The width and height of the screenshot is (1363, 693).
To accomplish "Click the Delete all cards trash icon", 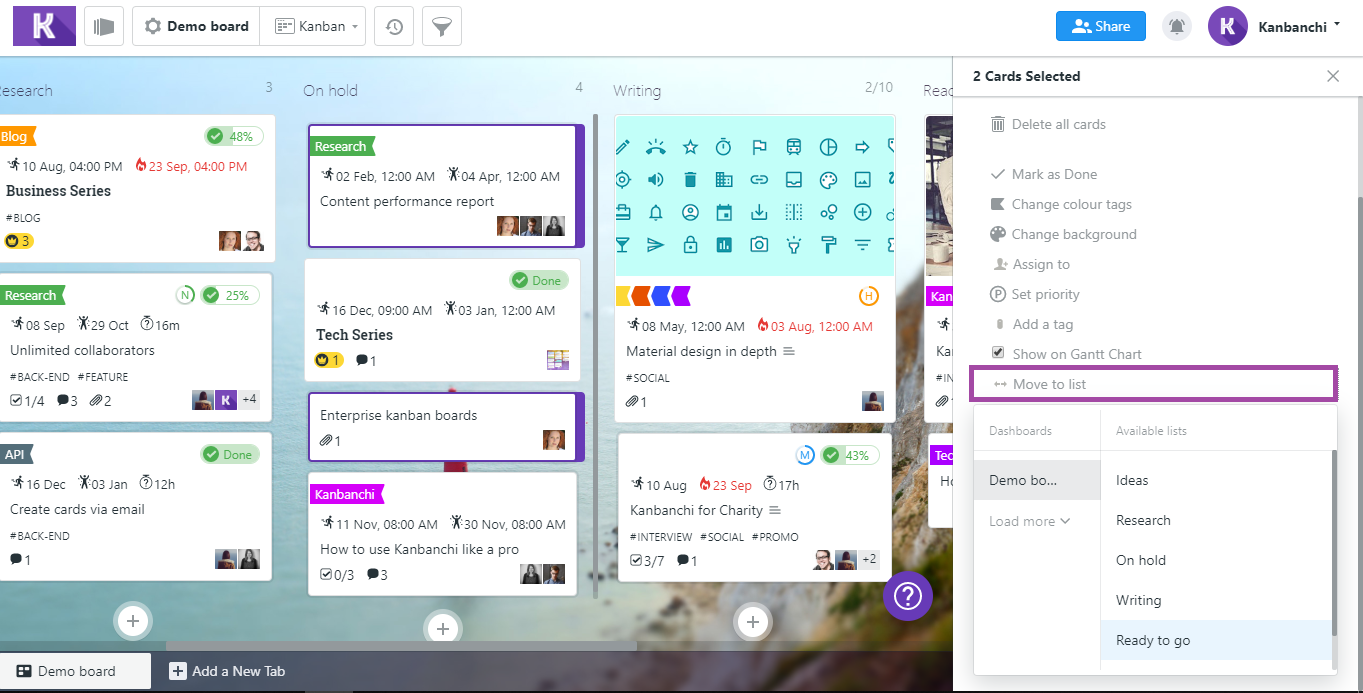I will (x=998, y=124).
